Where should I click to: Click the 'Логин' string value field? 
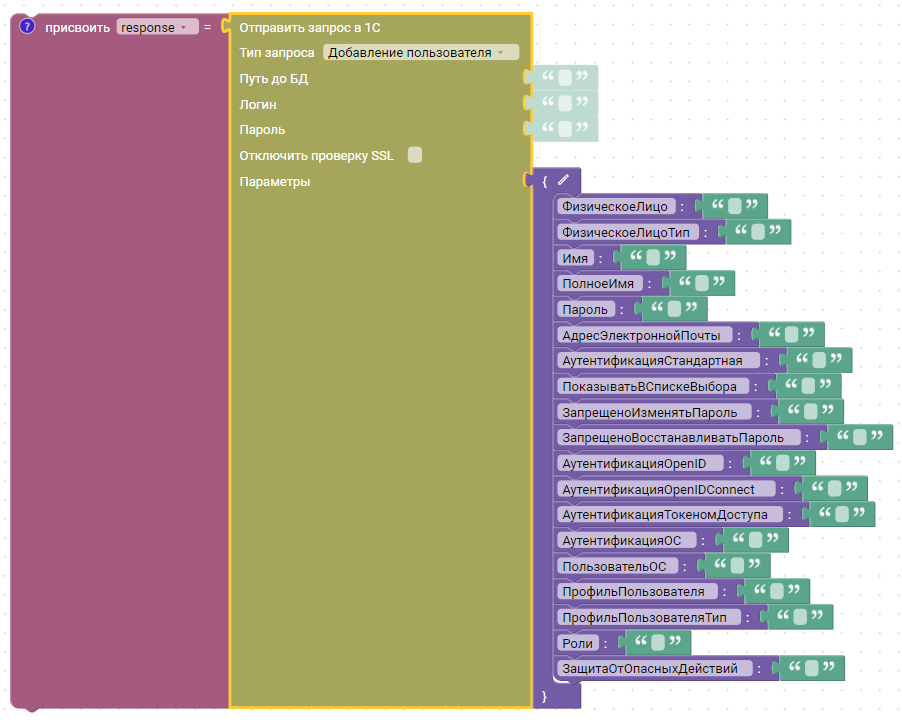click(x=566, y=104)
